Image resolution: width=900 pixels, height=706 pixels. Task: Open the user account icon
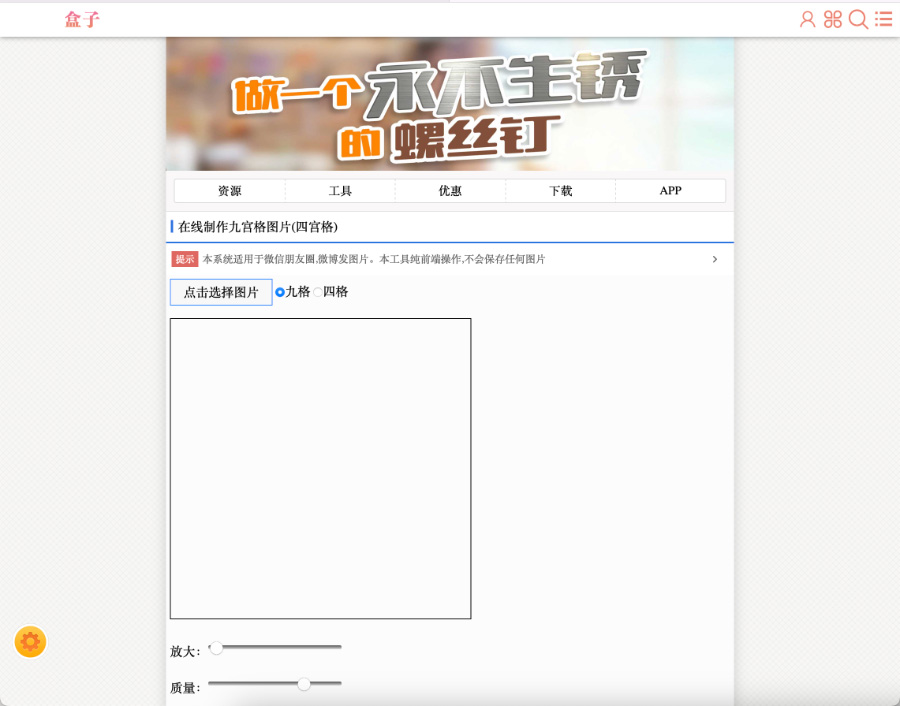807,19
